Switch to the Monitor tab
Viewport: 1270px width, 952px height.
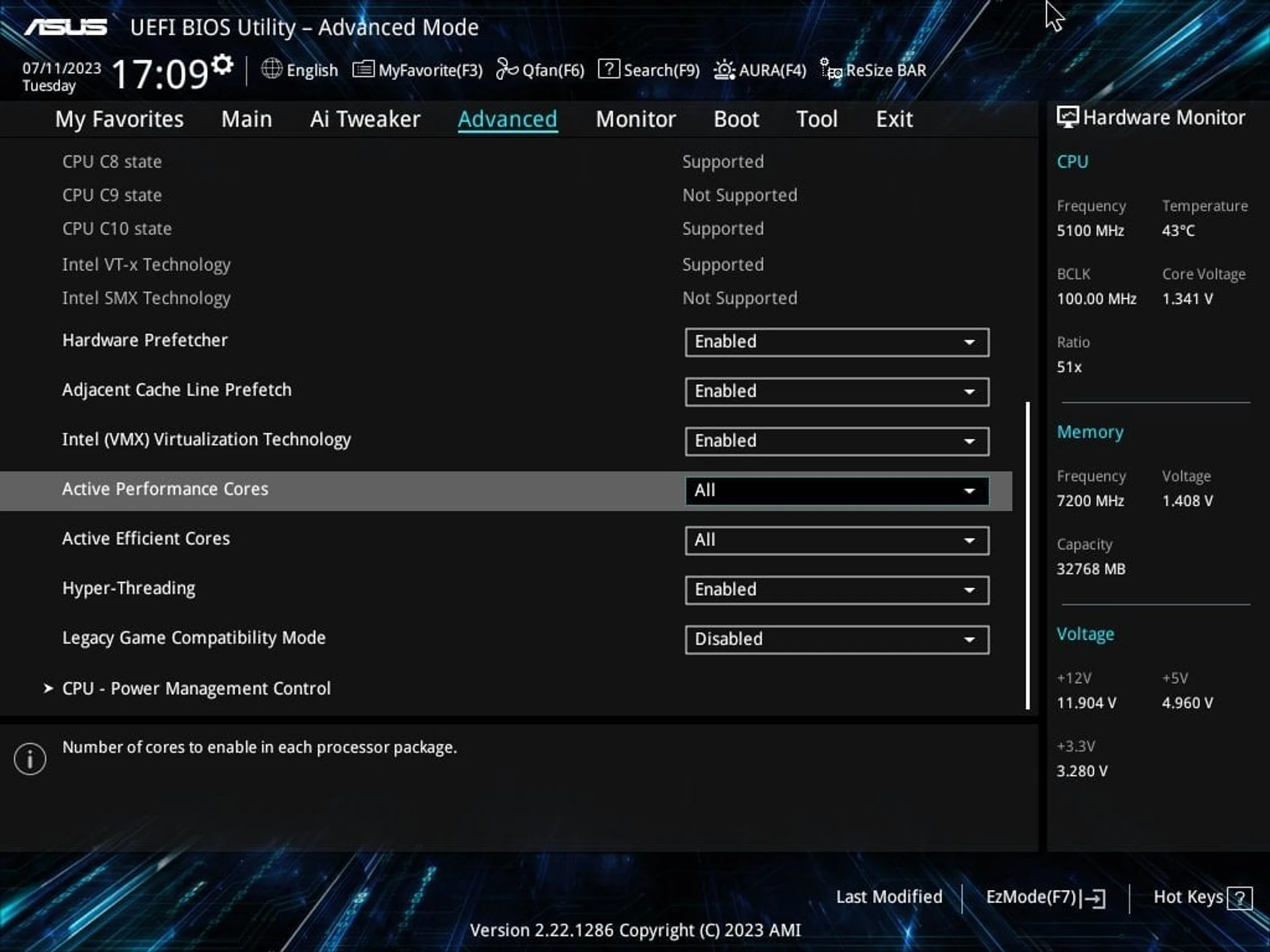coord(636,119)
